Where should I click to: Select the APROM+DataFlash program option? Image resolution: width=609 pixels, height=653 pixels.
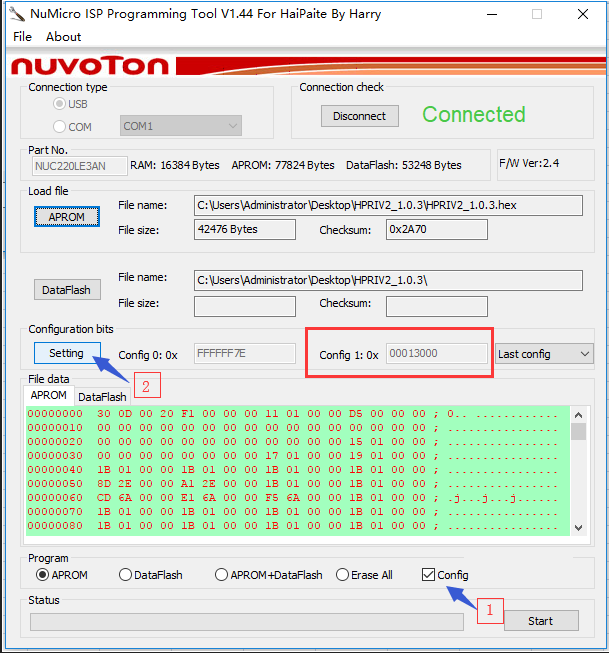[269, 575]
